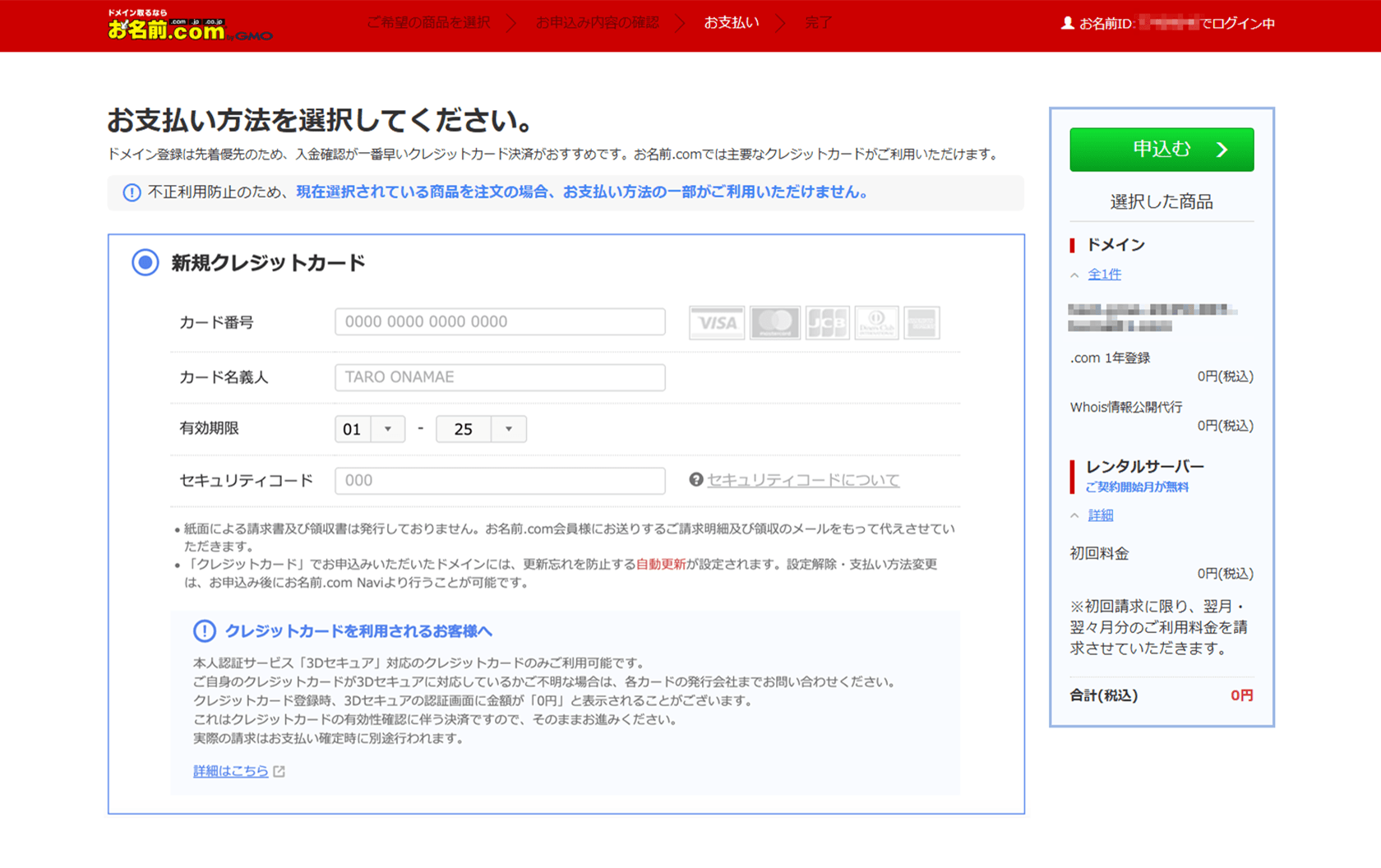Click the security code help question icon
This screenshot has height=868, width=1381.
click(x=696, y=480)
